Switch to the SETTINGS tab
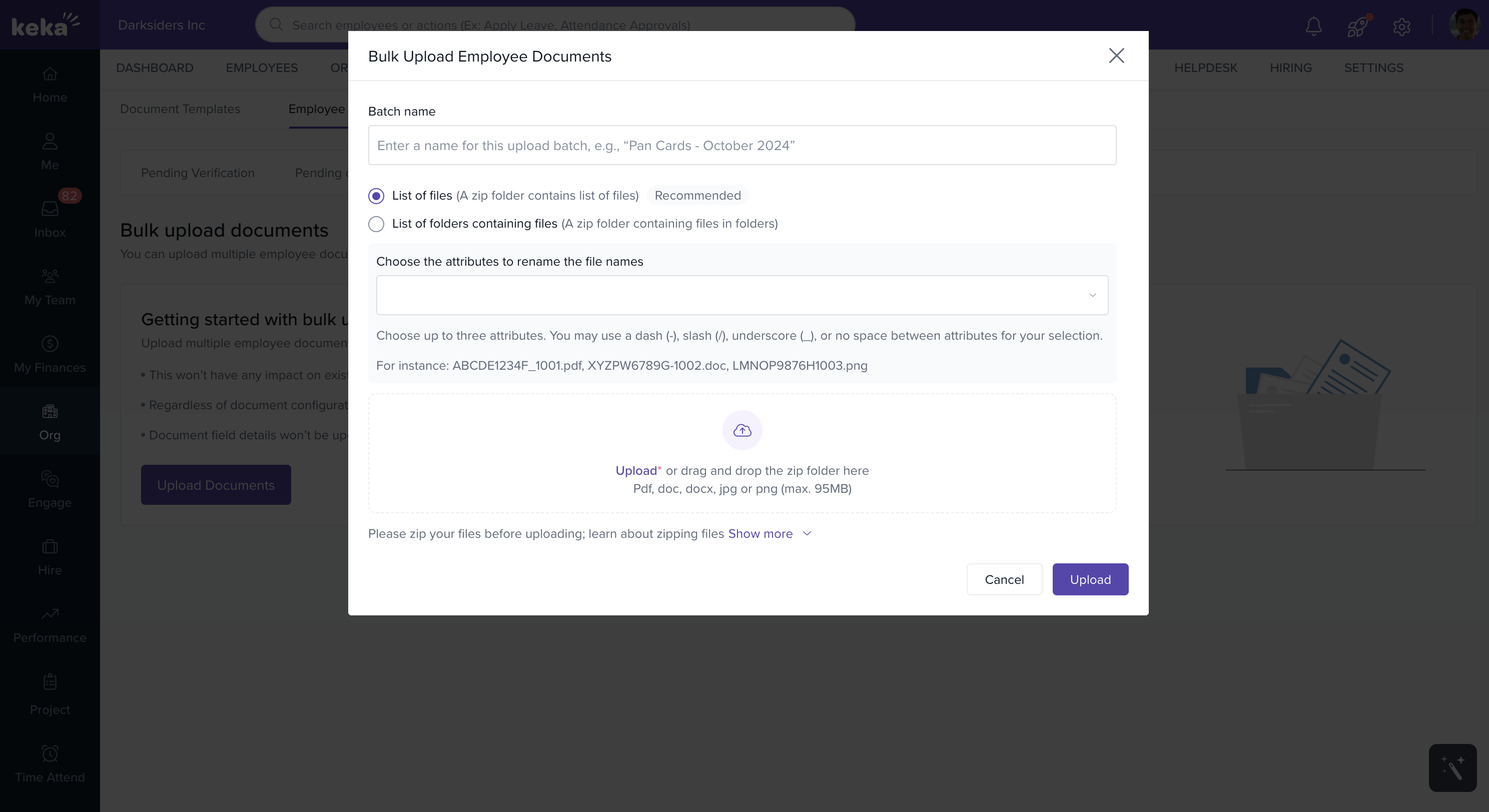1489x812 pixels. pos(1373,68)
